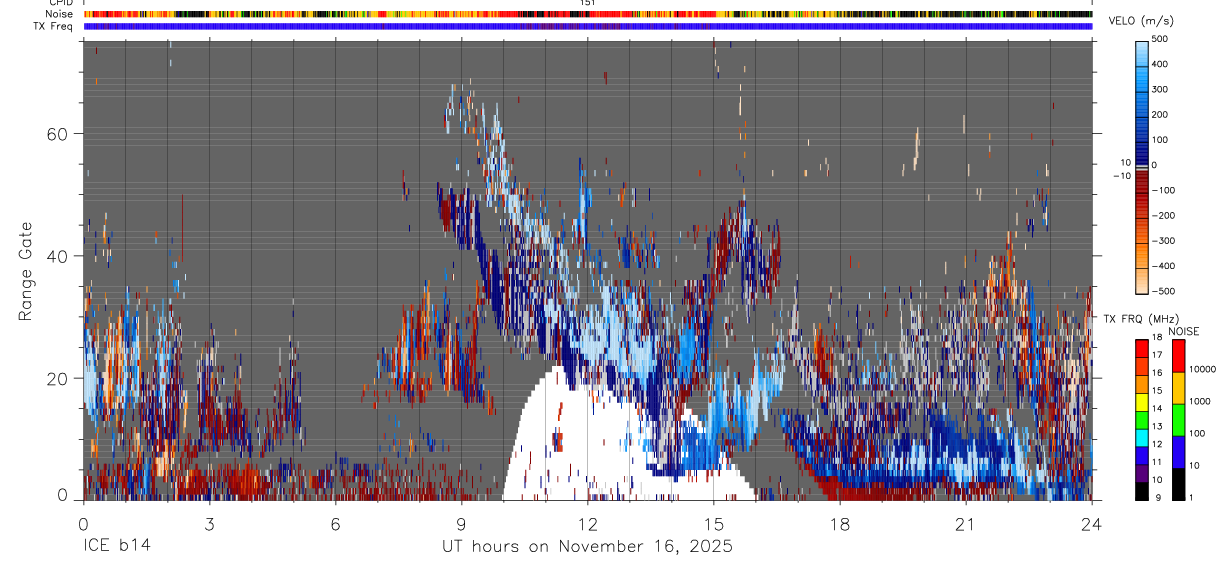Click the '15' tick on UT hours axis
The height and width of the screenshot is (567, 1228).
tap(714, 523)
